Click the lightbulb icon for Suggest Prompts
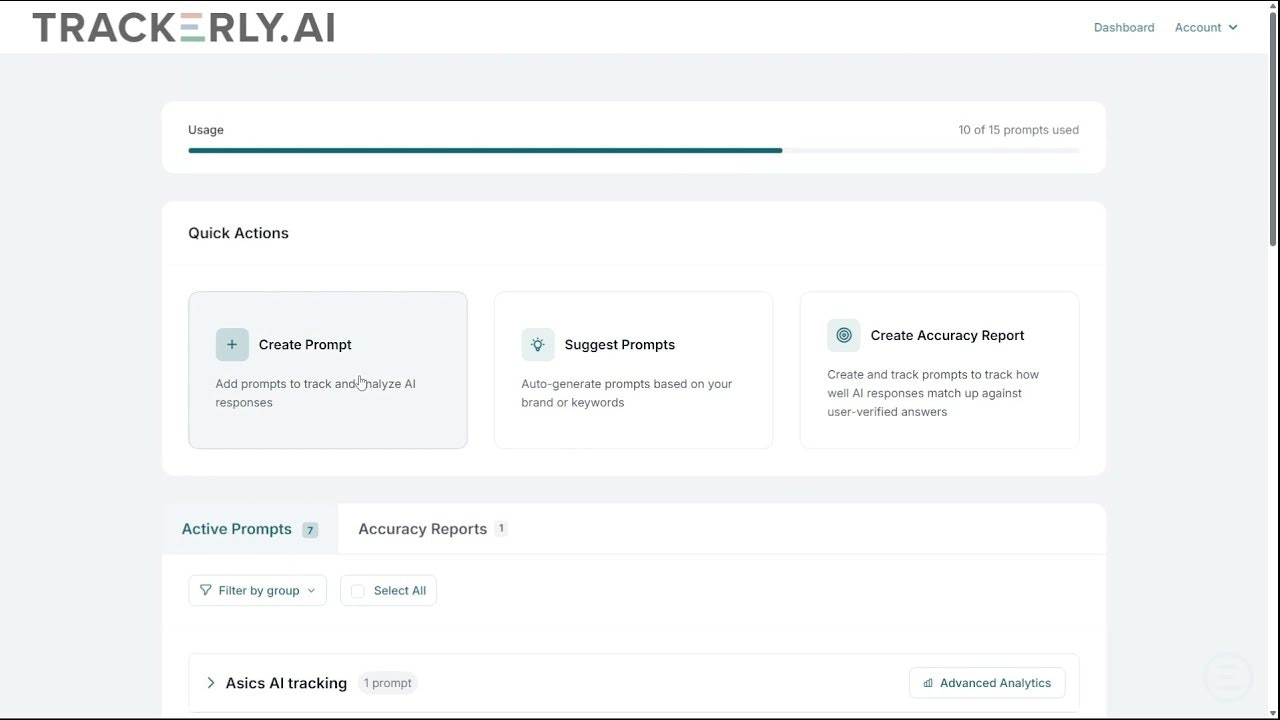The width and height of the screenshot is (1280, 720). click(538, 344)
